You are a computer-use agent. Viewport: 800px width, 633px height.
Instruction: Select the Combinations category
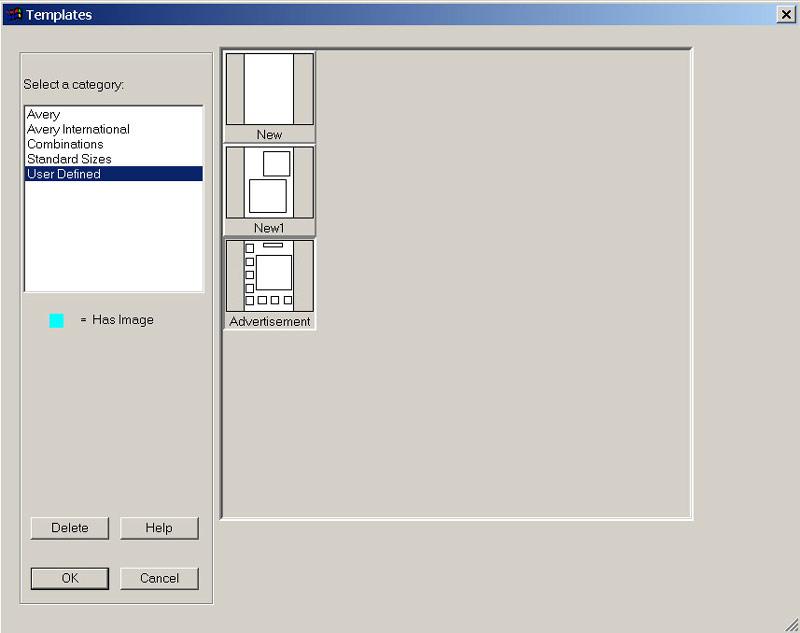(65, 144)
